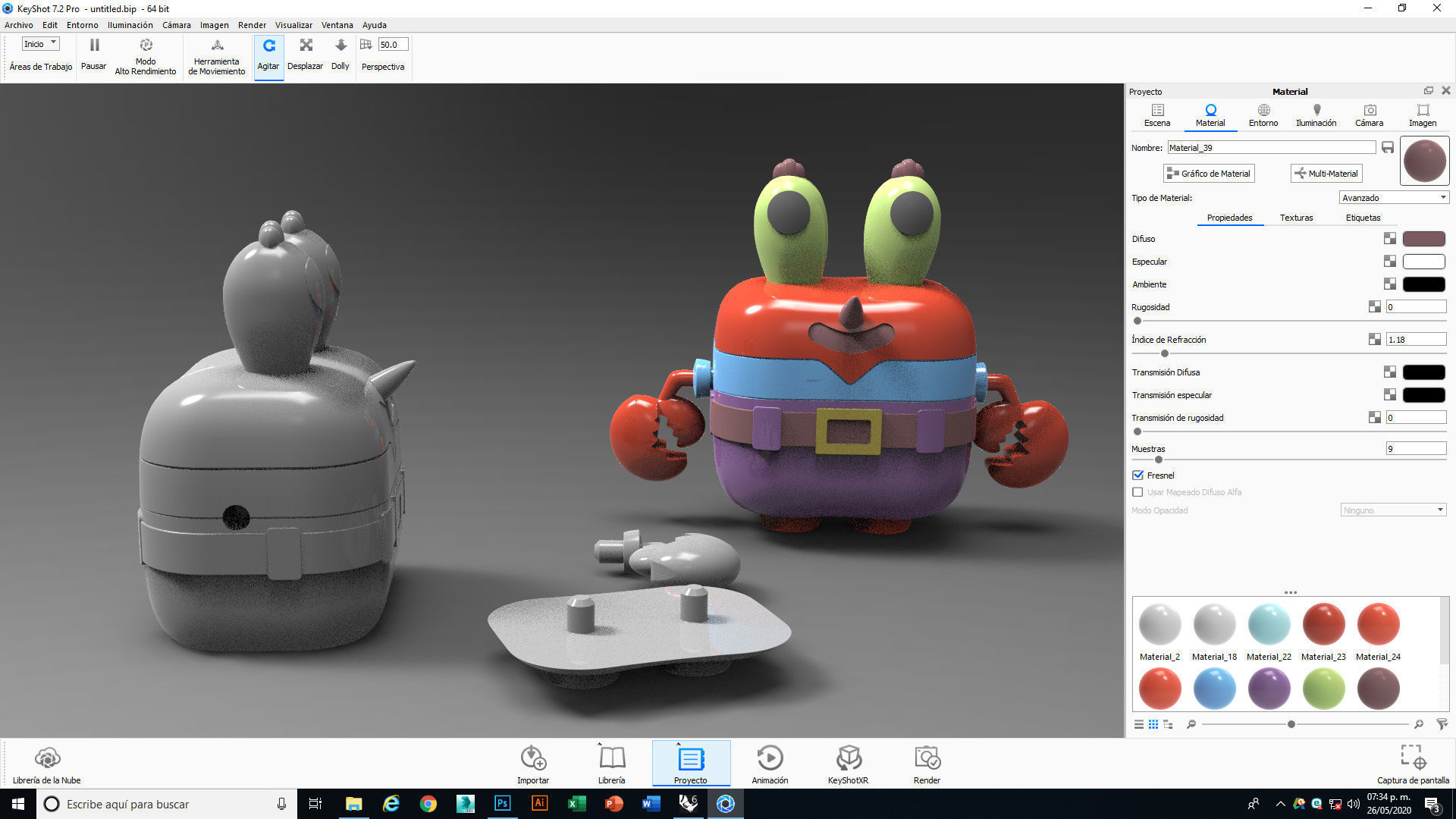Screen dimensions: 1456x819
Task: Click the perspective value field 50.0
Action: (393, 44)
